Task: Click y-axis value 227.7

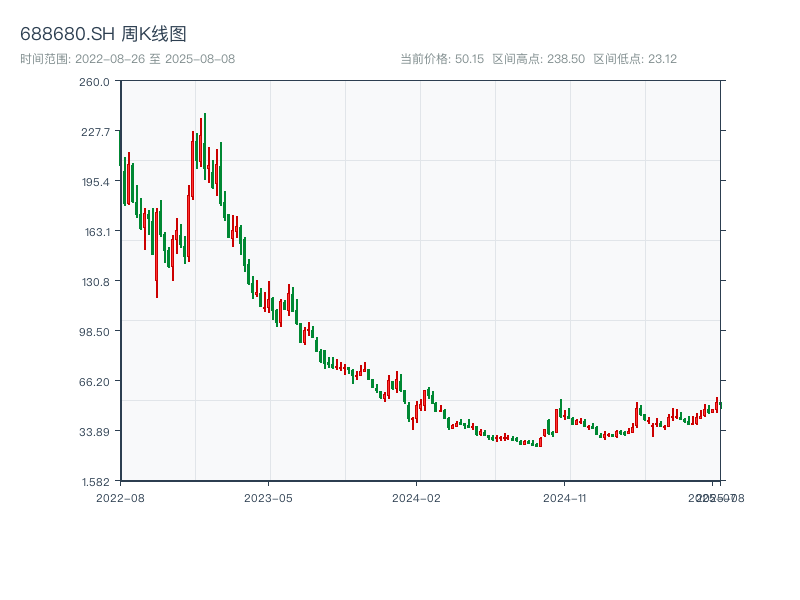Action: point(95,132)
